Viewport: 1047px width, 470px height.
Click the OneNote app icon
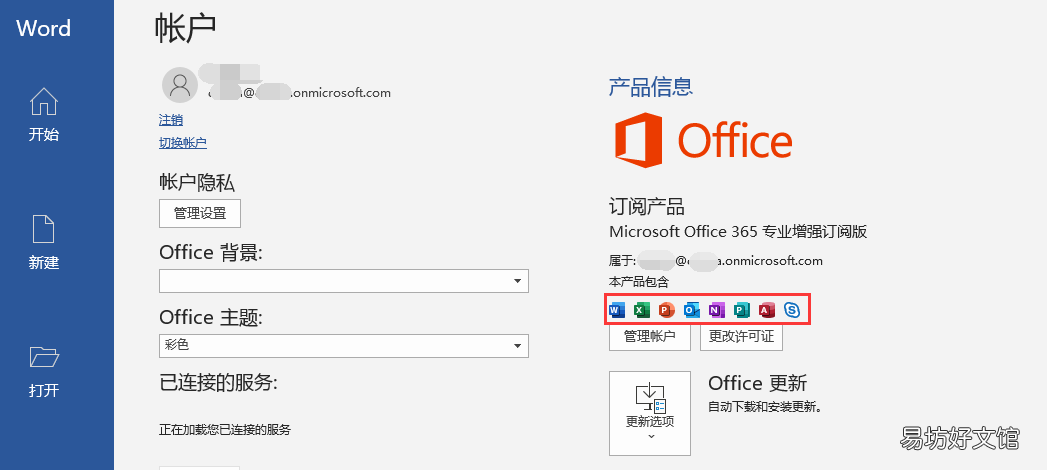716,310
